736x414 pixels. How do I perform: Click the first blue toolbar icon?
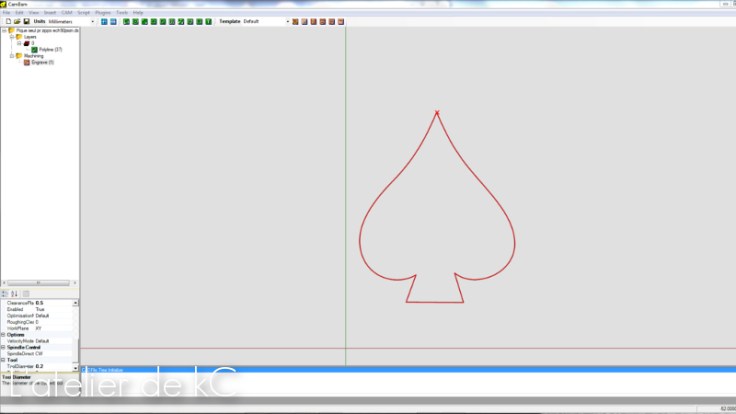pyautogui.click(x=104, y=21)
